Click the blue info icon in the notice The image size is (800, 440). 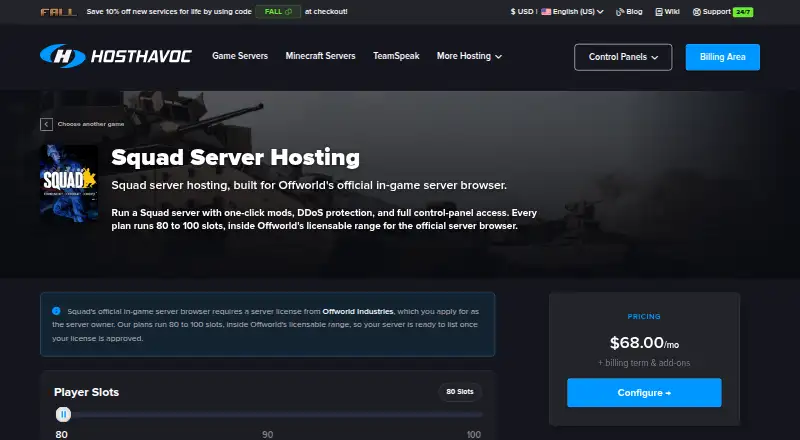coord(56,311)
